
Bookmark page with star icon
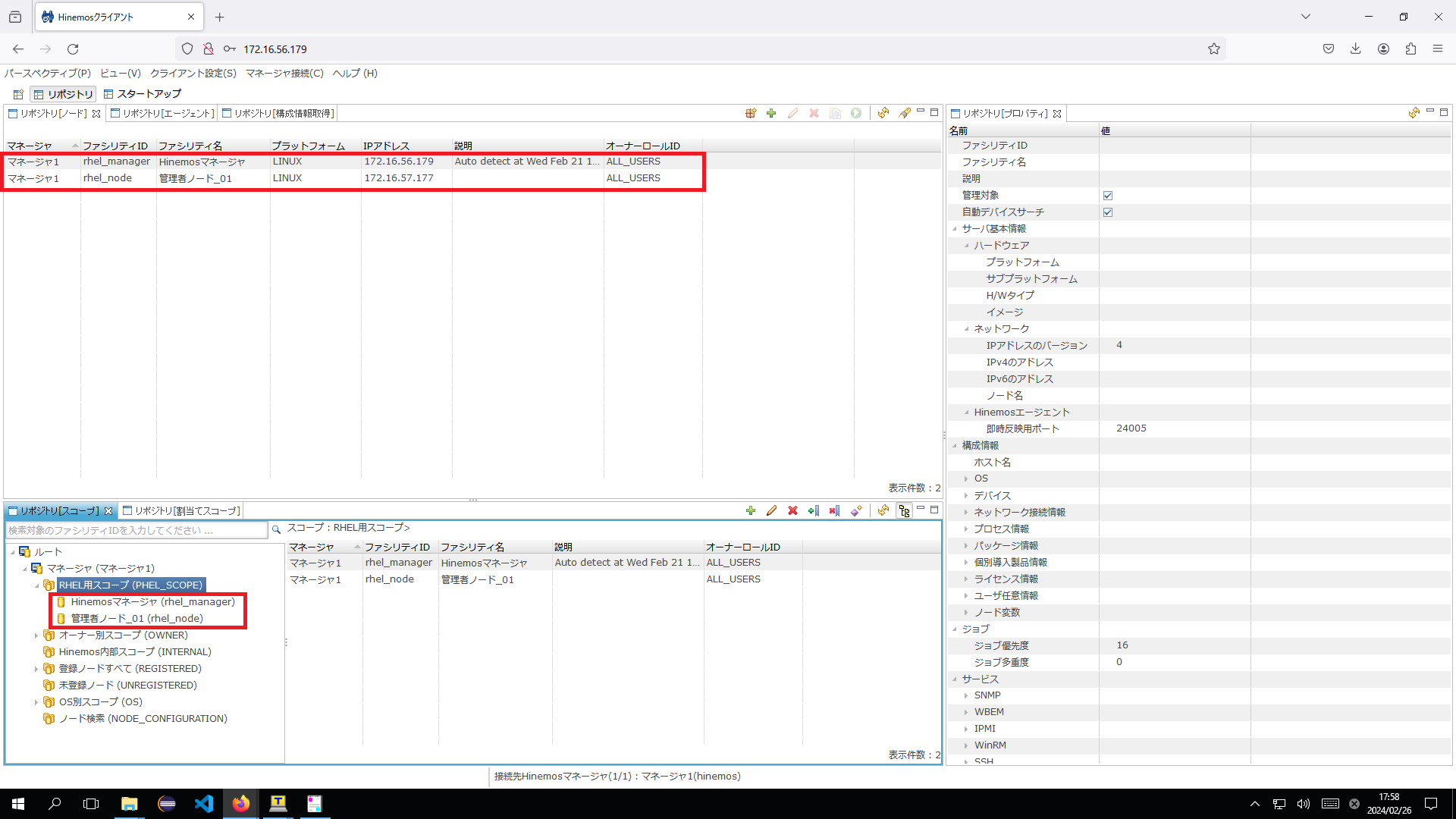coord(1214,49)
